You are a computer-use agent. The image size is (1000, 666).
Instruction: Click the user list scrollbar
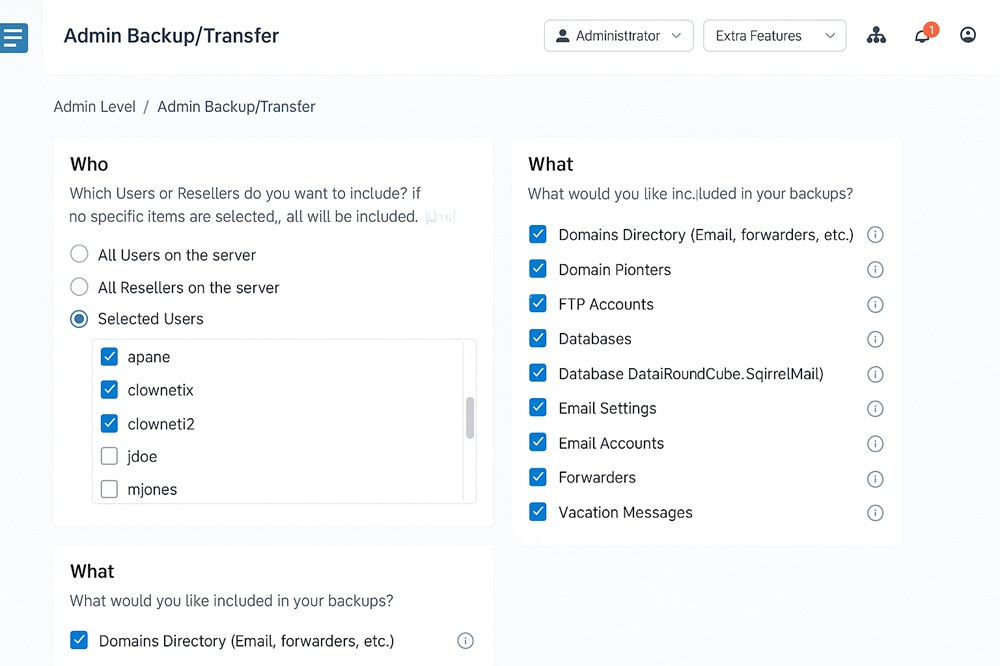(470, 417)
